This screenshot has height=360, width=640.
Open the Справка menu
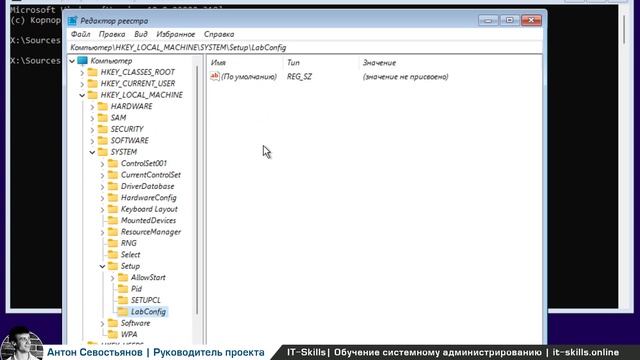tap(219, 34)
